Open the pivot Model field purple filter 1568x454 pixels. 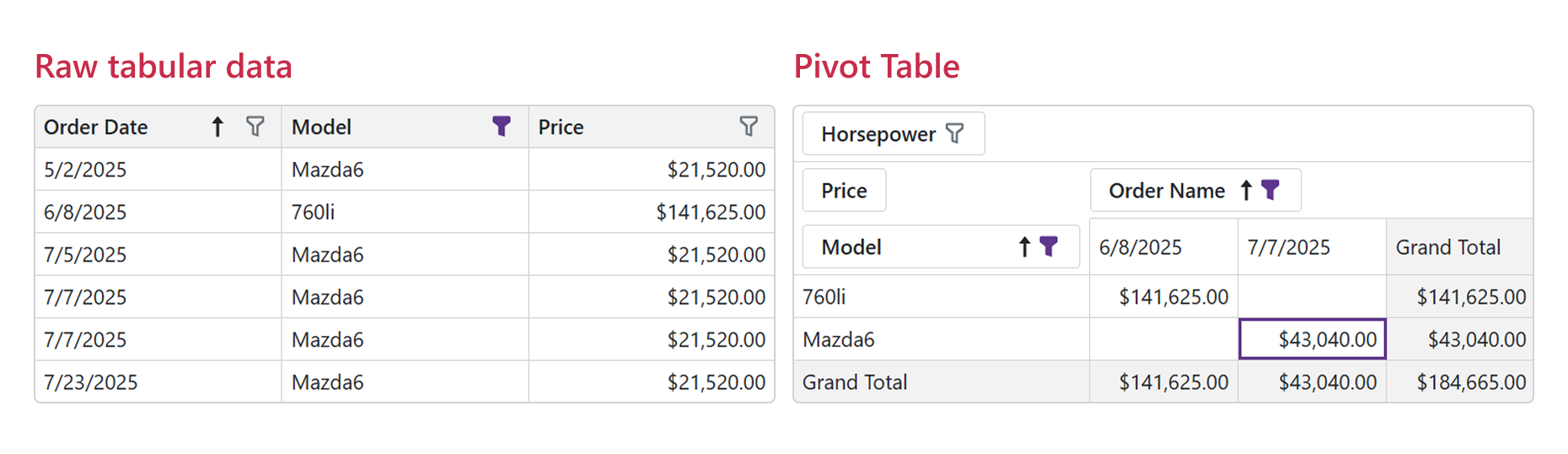[1049, 246]
